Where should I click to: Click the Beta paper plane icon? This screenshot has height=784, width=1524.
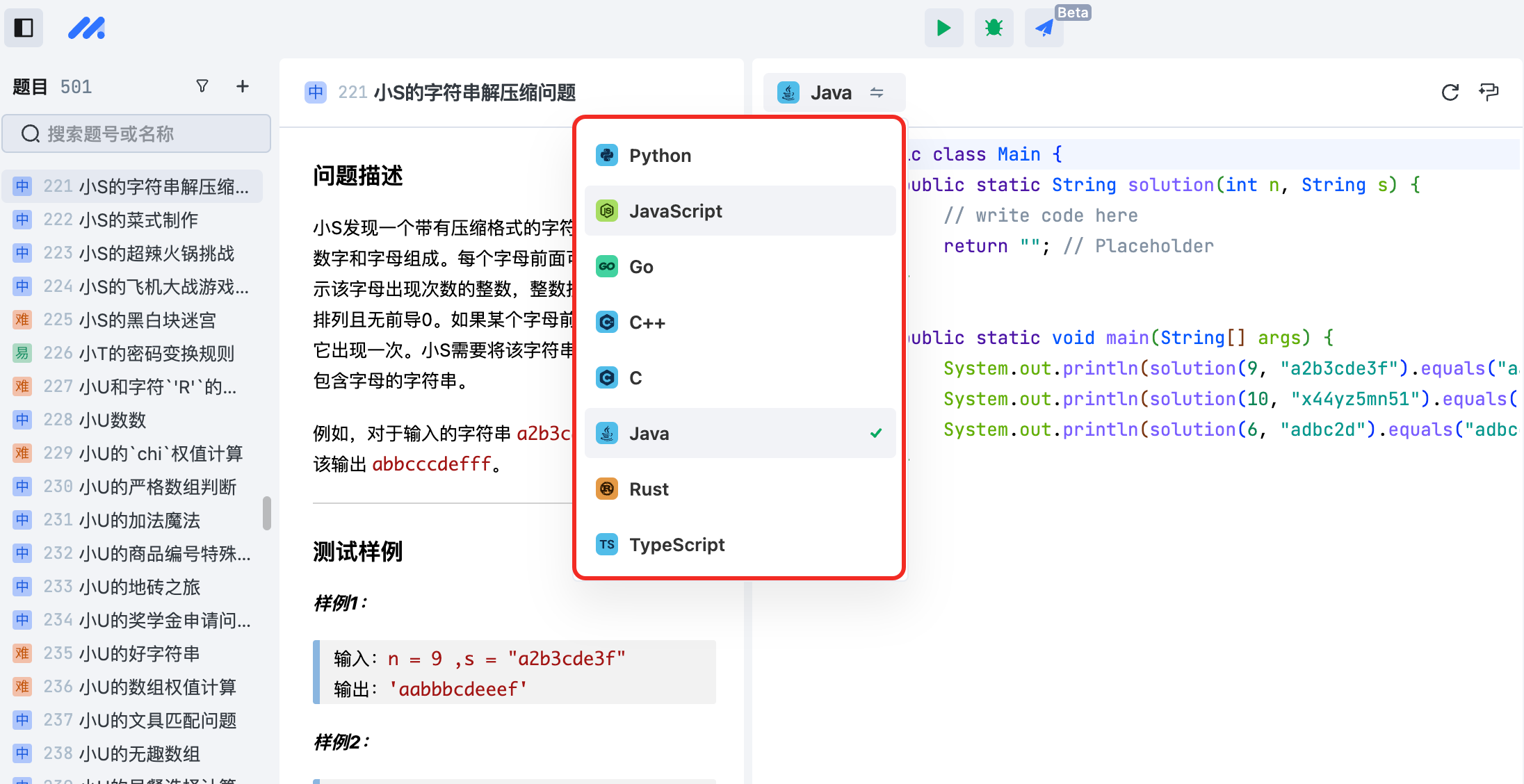point(1044,28)
